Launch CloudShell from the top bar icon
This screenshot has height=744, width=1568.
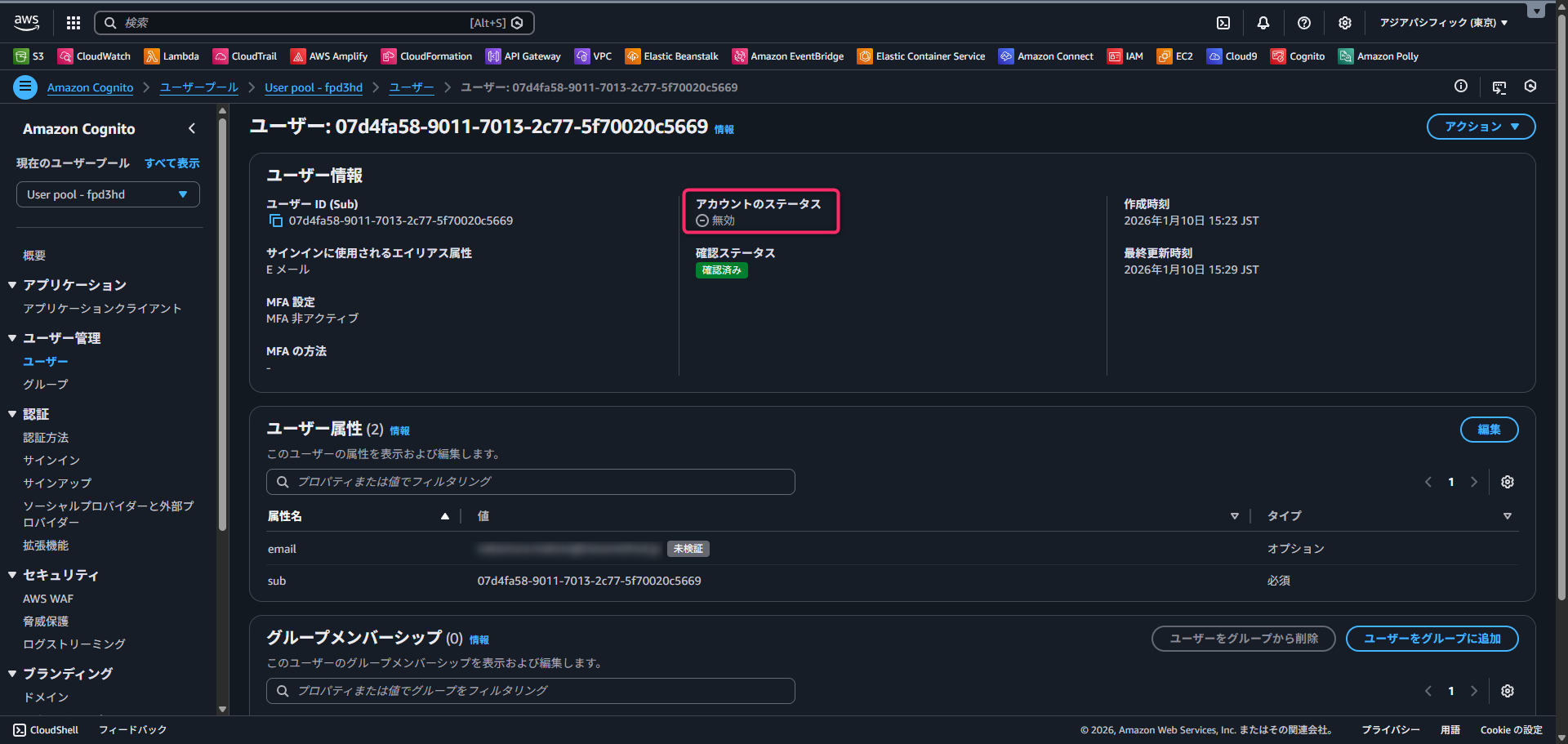1223,23
